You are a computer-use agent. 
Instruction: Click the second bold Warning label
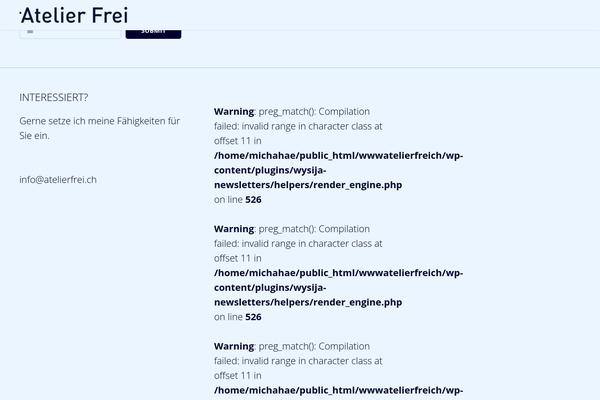234,229
